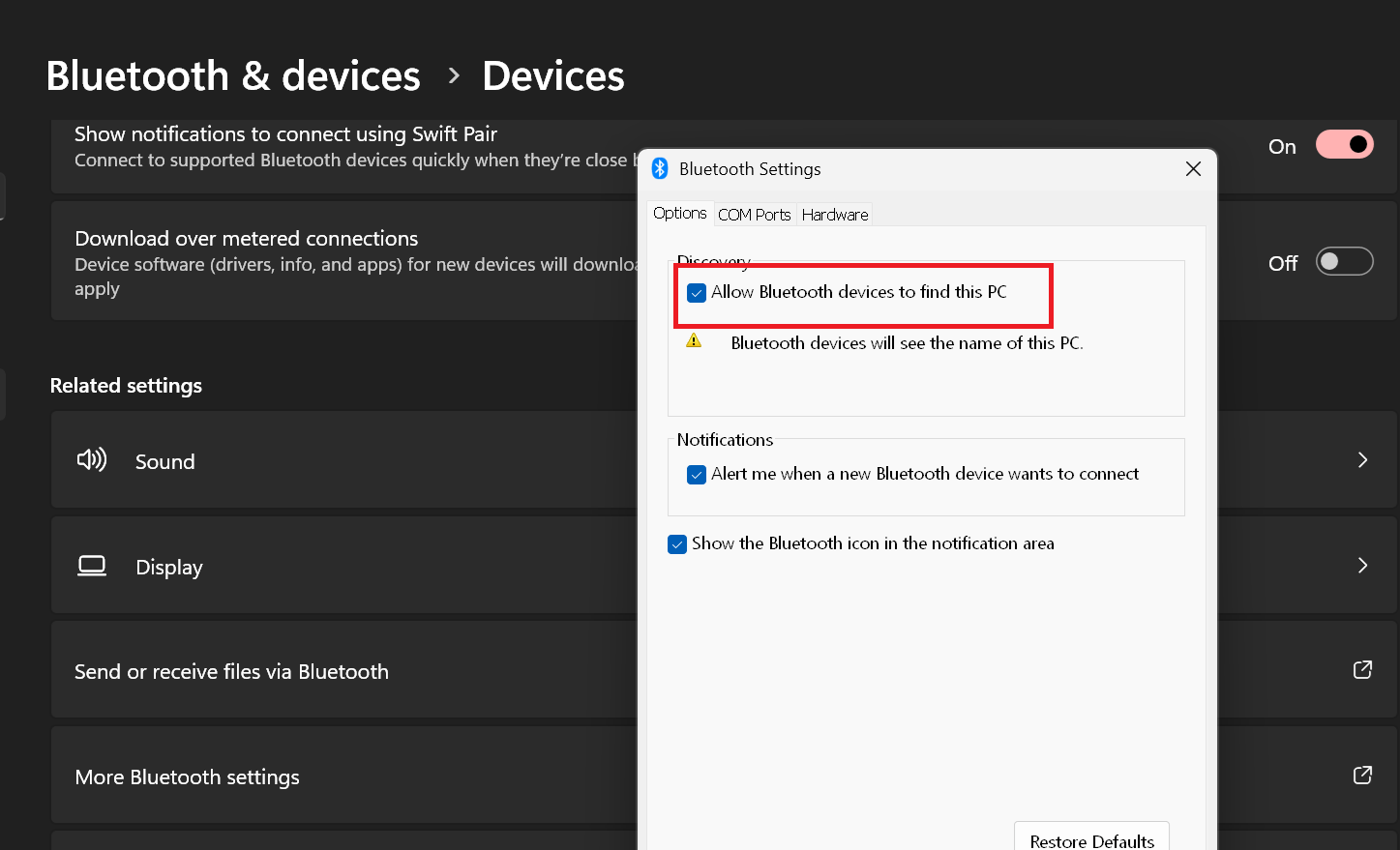Click the Restore Defaults button

[1091, 839]
